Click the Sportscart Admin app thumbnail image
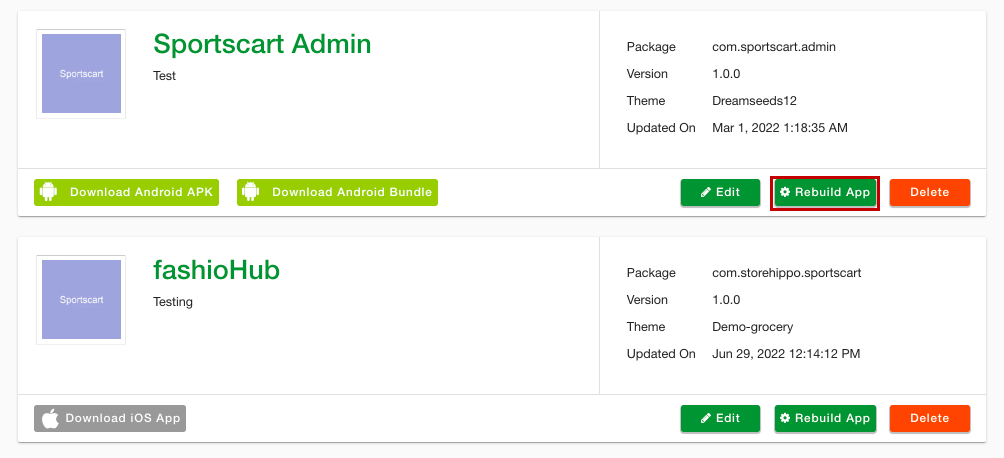Image resolution: width=1004 pixels, height=458 pixels. tap(81, 74)
